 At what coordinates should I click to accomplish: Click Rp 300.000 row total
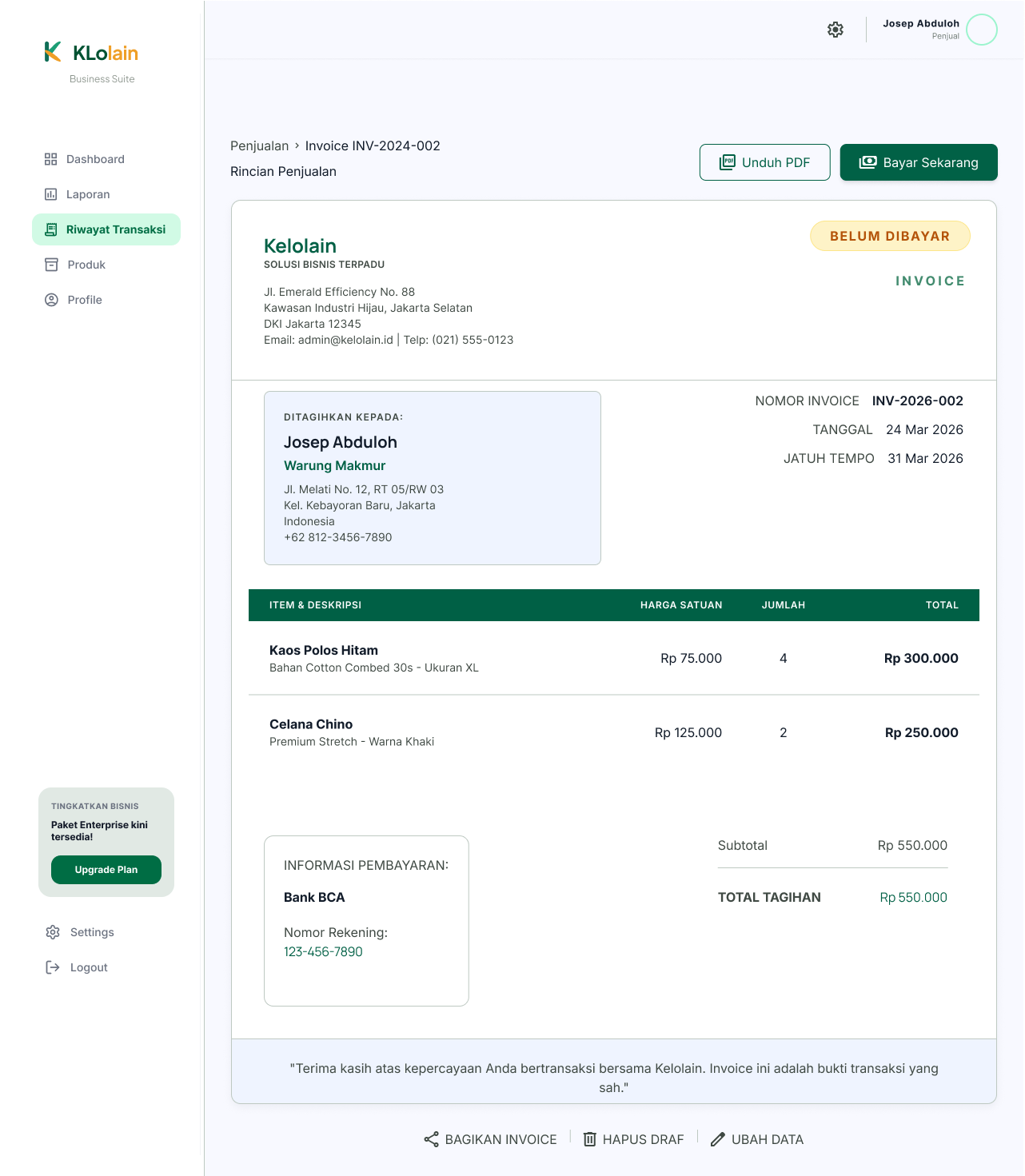tap(921, 658)
